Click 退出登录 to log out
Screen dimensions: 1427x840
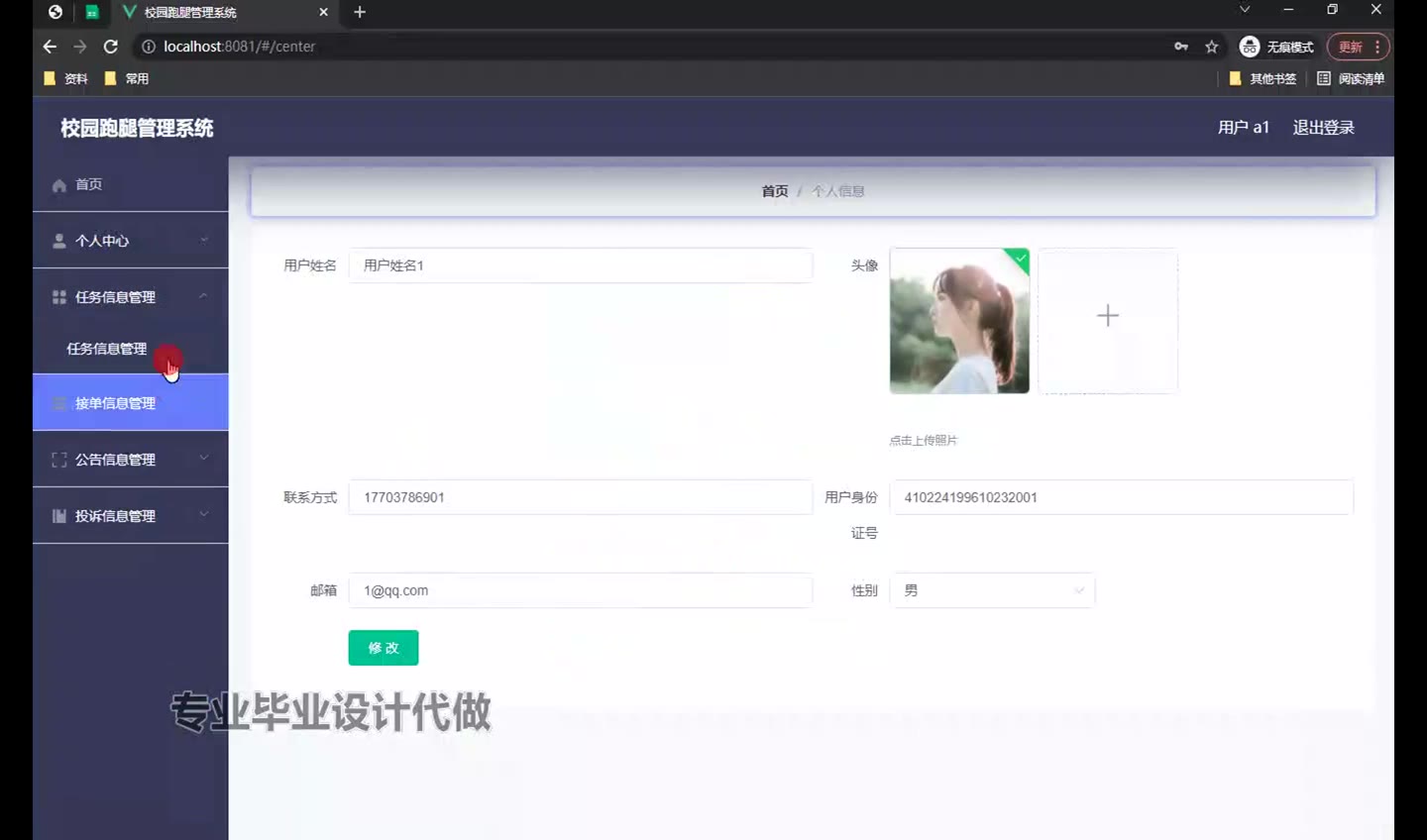coord(1323,127)
